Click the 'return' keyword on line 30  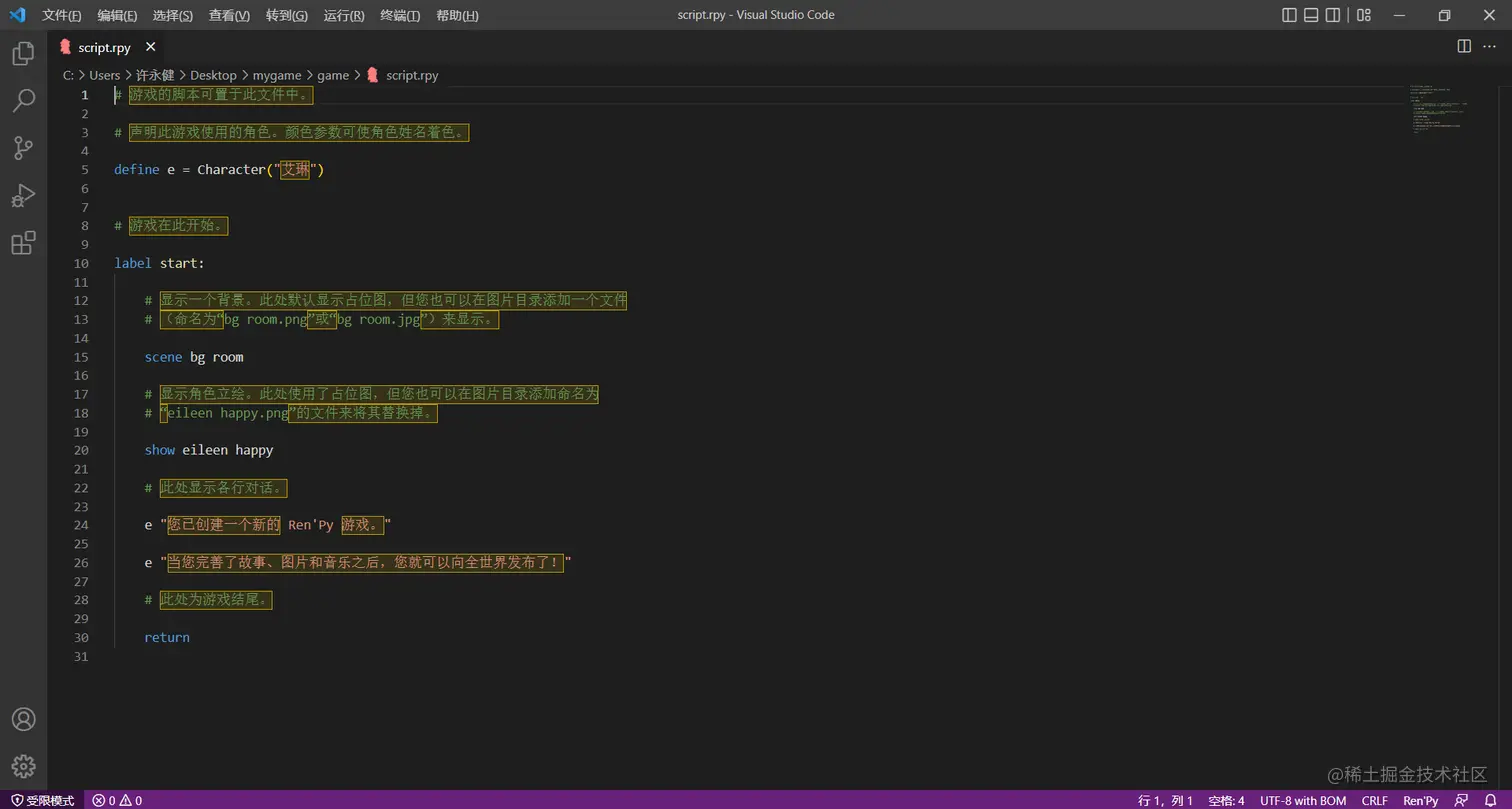point(167,637)
